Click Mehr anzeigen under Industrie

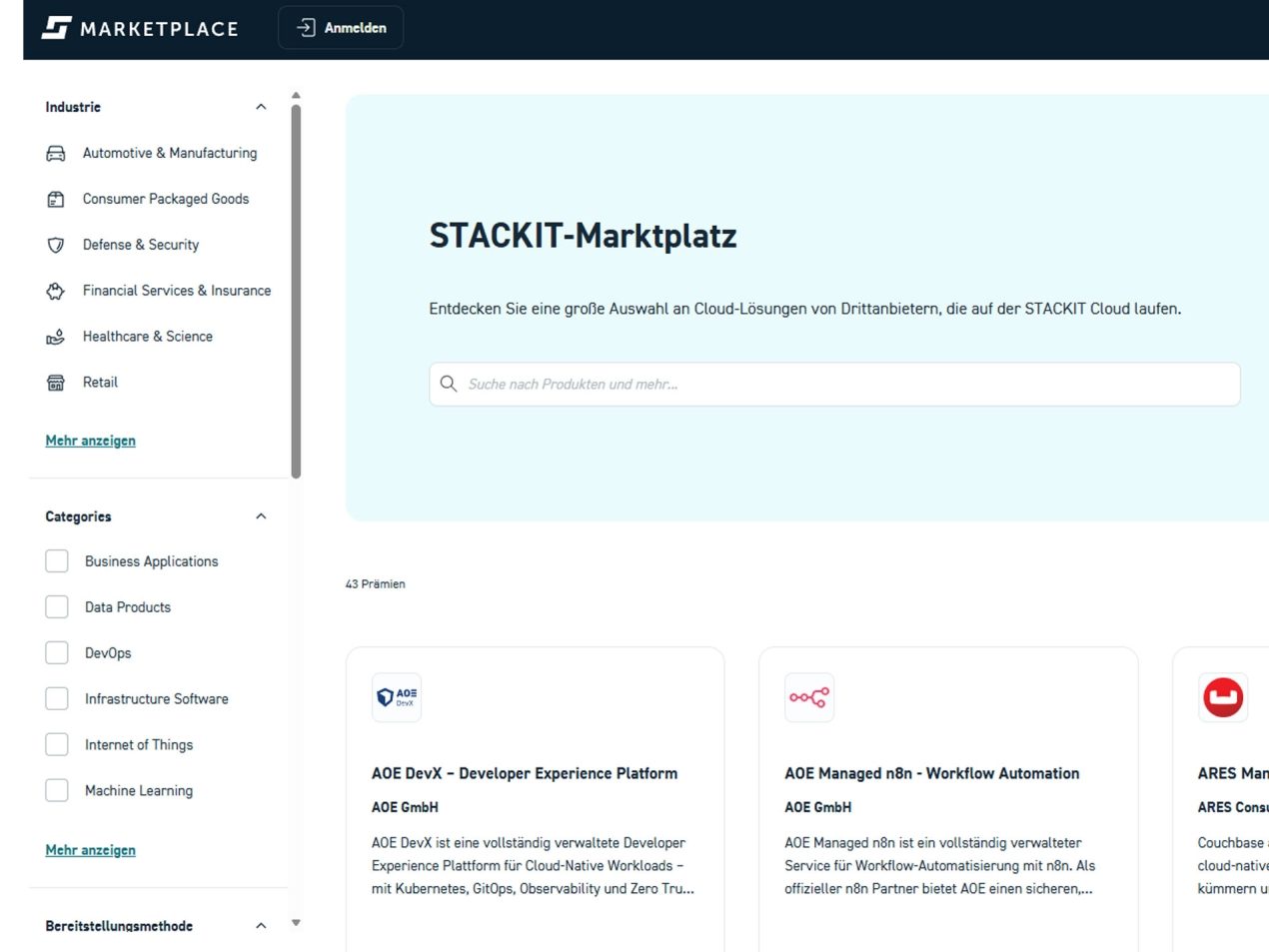pyautogui.click(x=90, y=441)
